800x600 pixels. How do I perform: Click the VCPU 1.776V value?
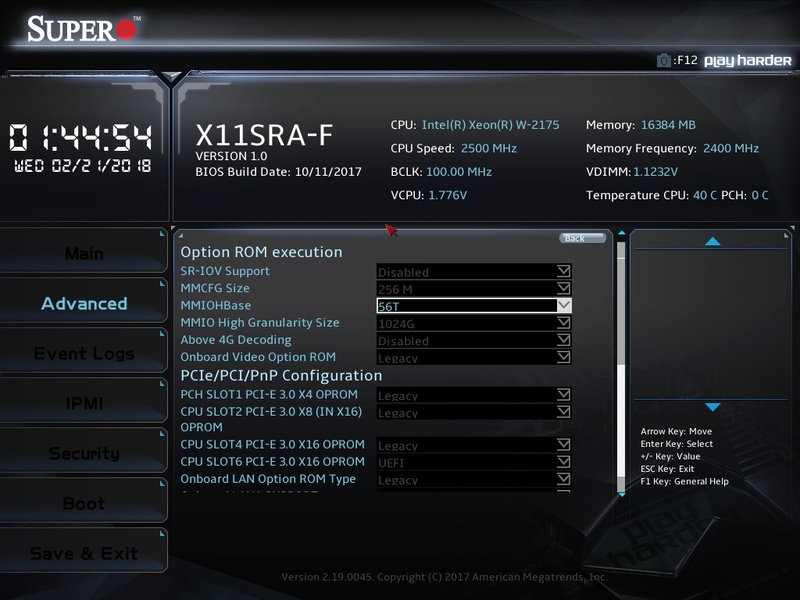pyautogui.click(x=447, y=195)
